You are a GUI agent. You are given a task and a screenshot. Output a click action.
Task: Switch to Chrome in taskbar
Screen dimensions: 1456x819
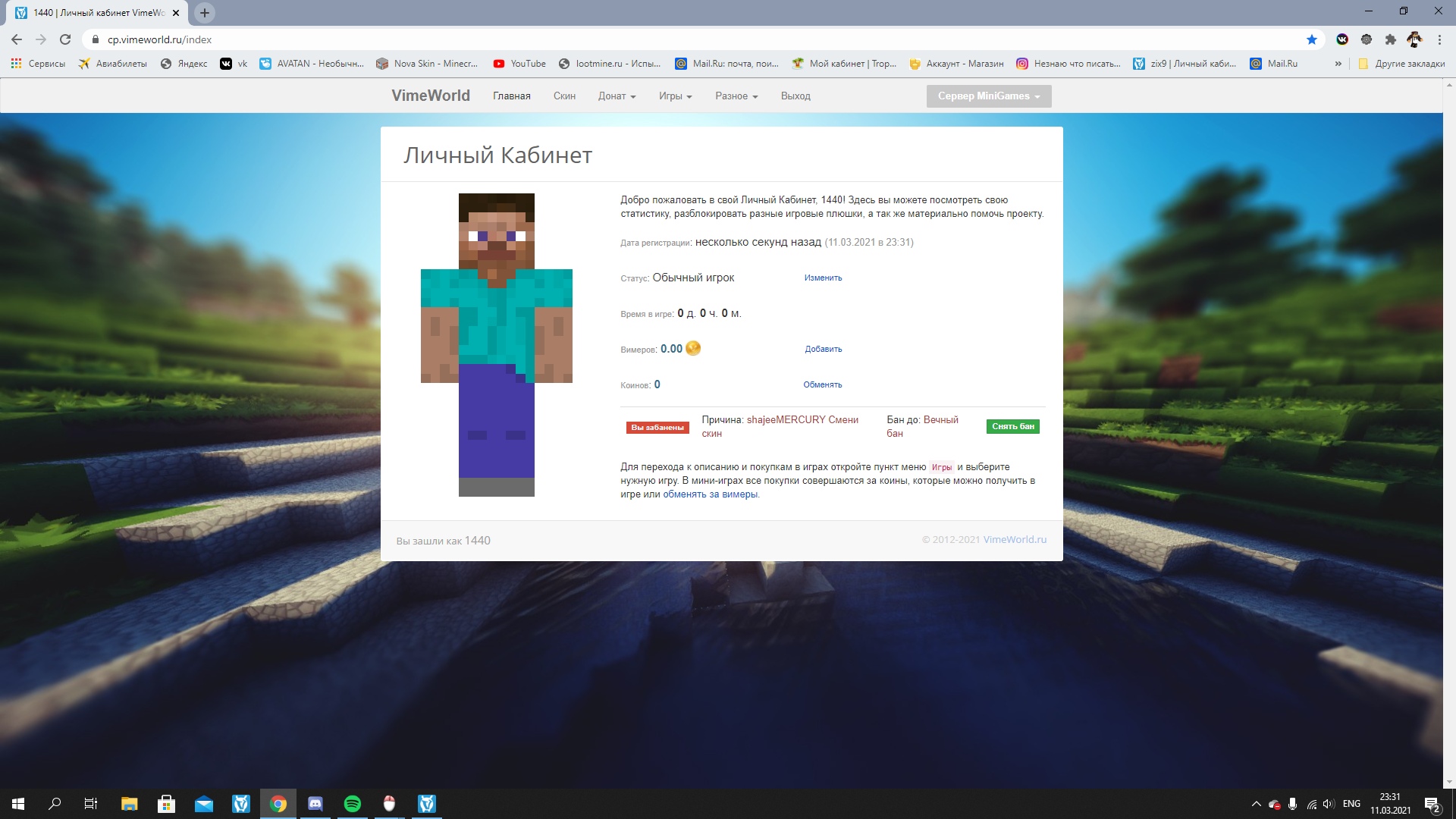(278, 804)
